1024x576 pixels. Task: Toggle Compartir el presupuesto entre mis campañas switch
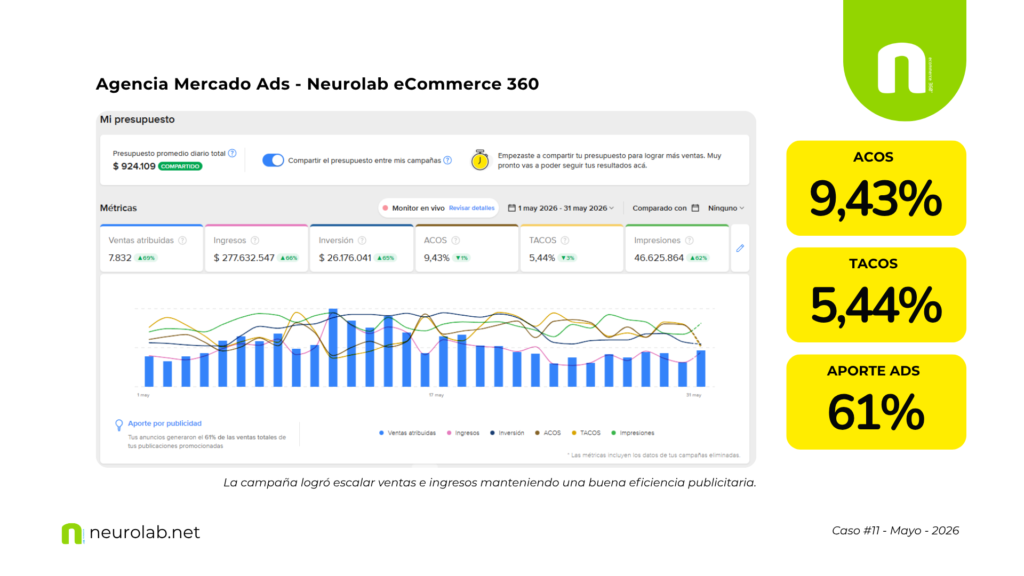(273, 160)
